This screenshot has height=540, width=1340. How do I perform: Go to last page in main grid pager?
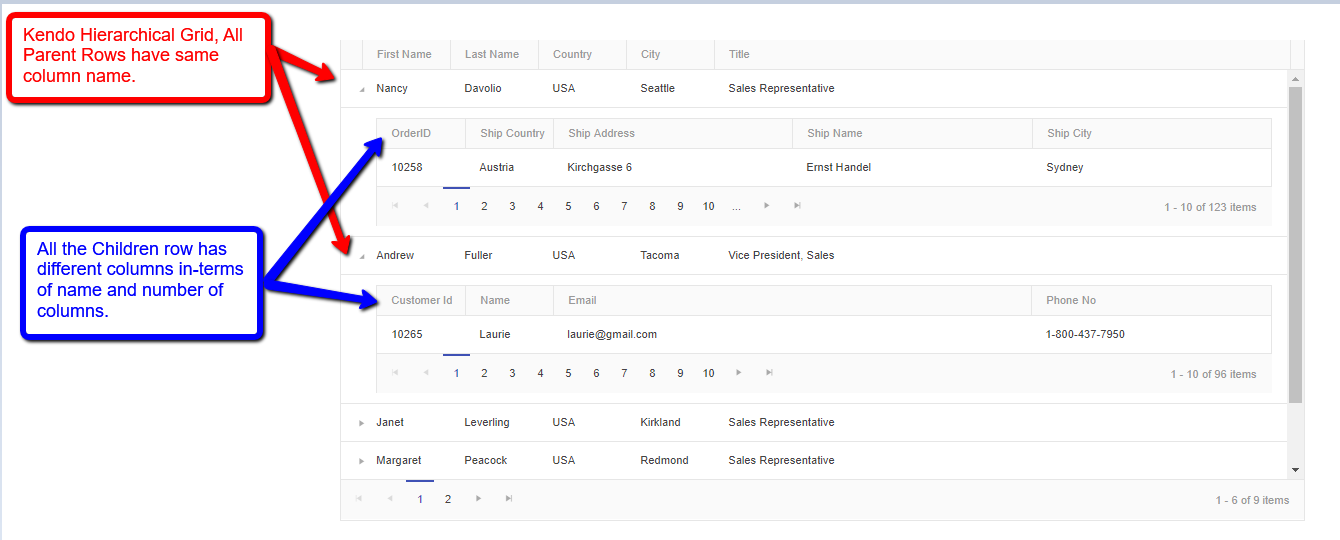coord(509,499)
